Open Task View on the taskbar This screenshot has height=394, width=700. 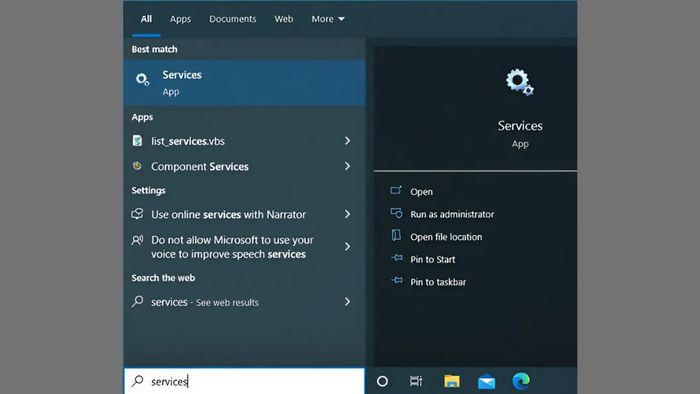(x=416, y=381)
